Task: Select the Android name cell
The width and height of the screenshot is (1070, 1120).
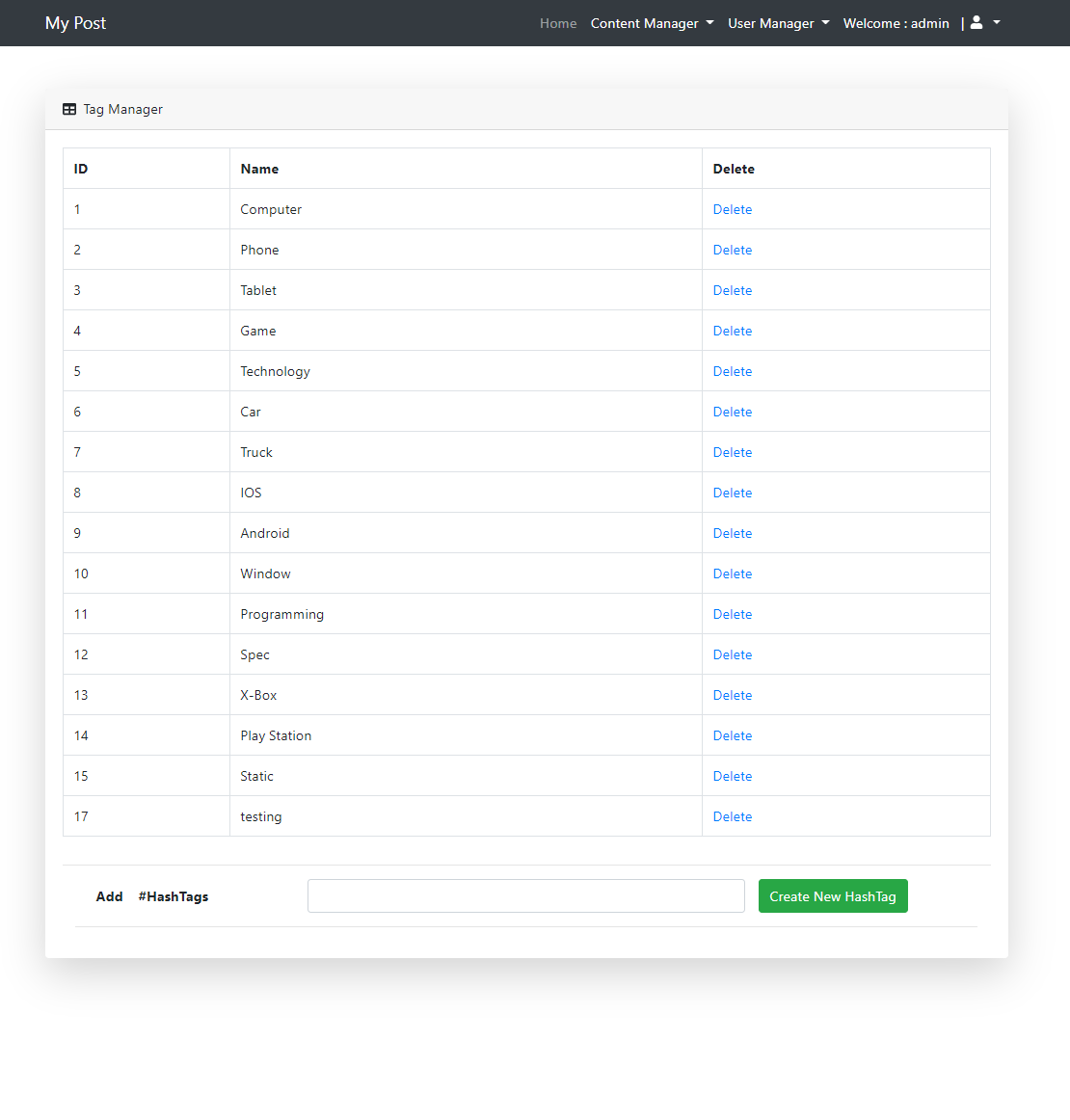Action: [x=466, y=533]
